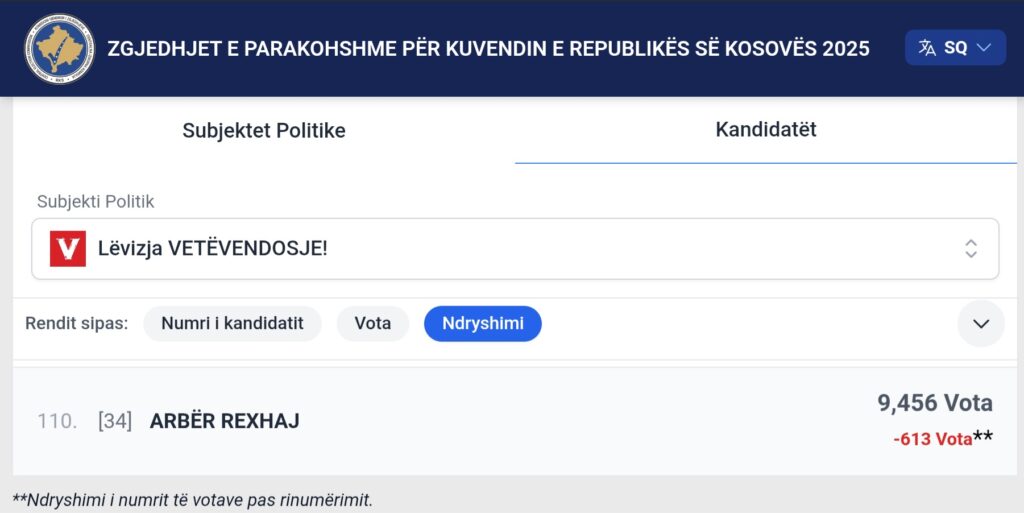Click the chevron next to SQ
The image size is (1024, 513).
tap(984, 48)
